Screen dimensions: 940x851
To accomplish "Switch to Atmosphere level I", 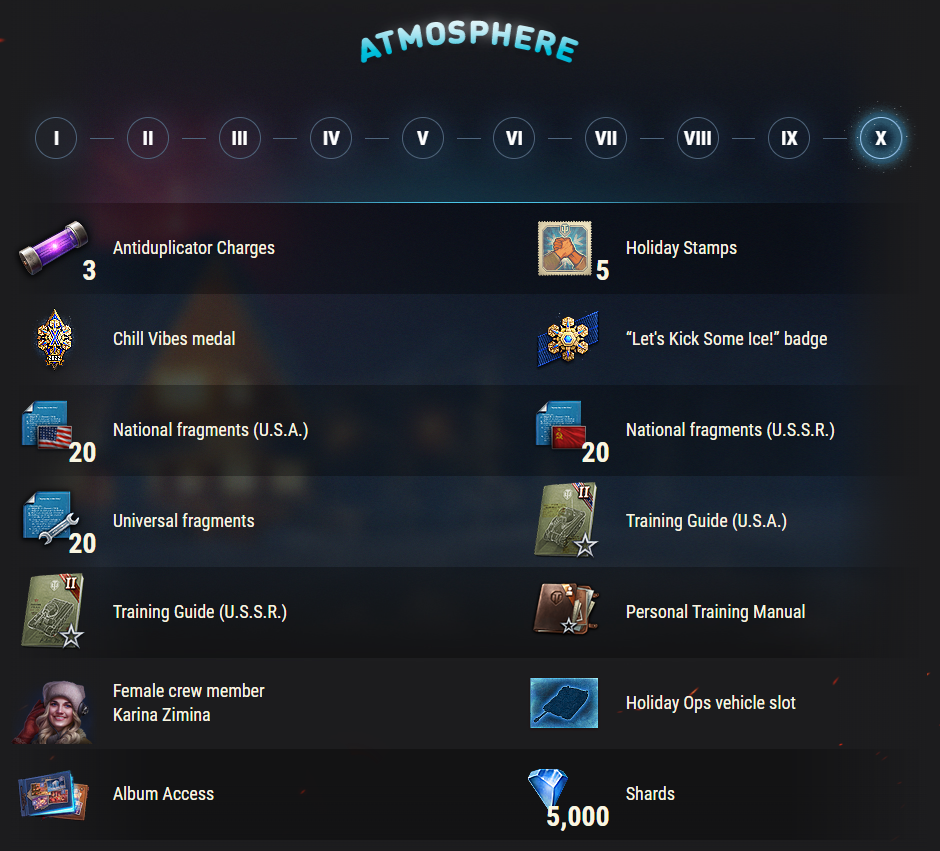I will point(56,138).
